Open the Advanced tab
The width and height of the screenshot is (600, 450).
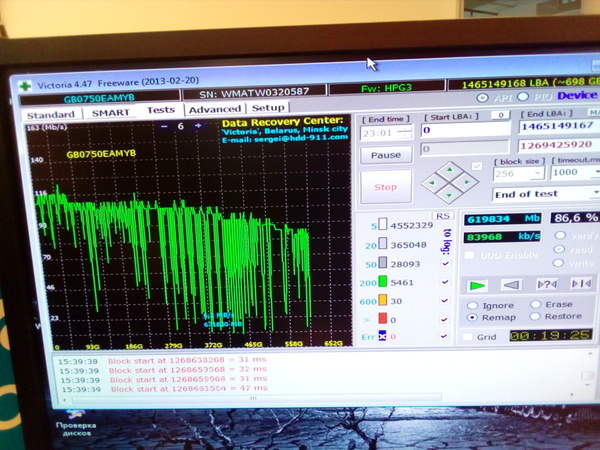pyautogui.click(x=215, y=109)
